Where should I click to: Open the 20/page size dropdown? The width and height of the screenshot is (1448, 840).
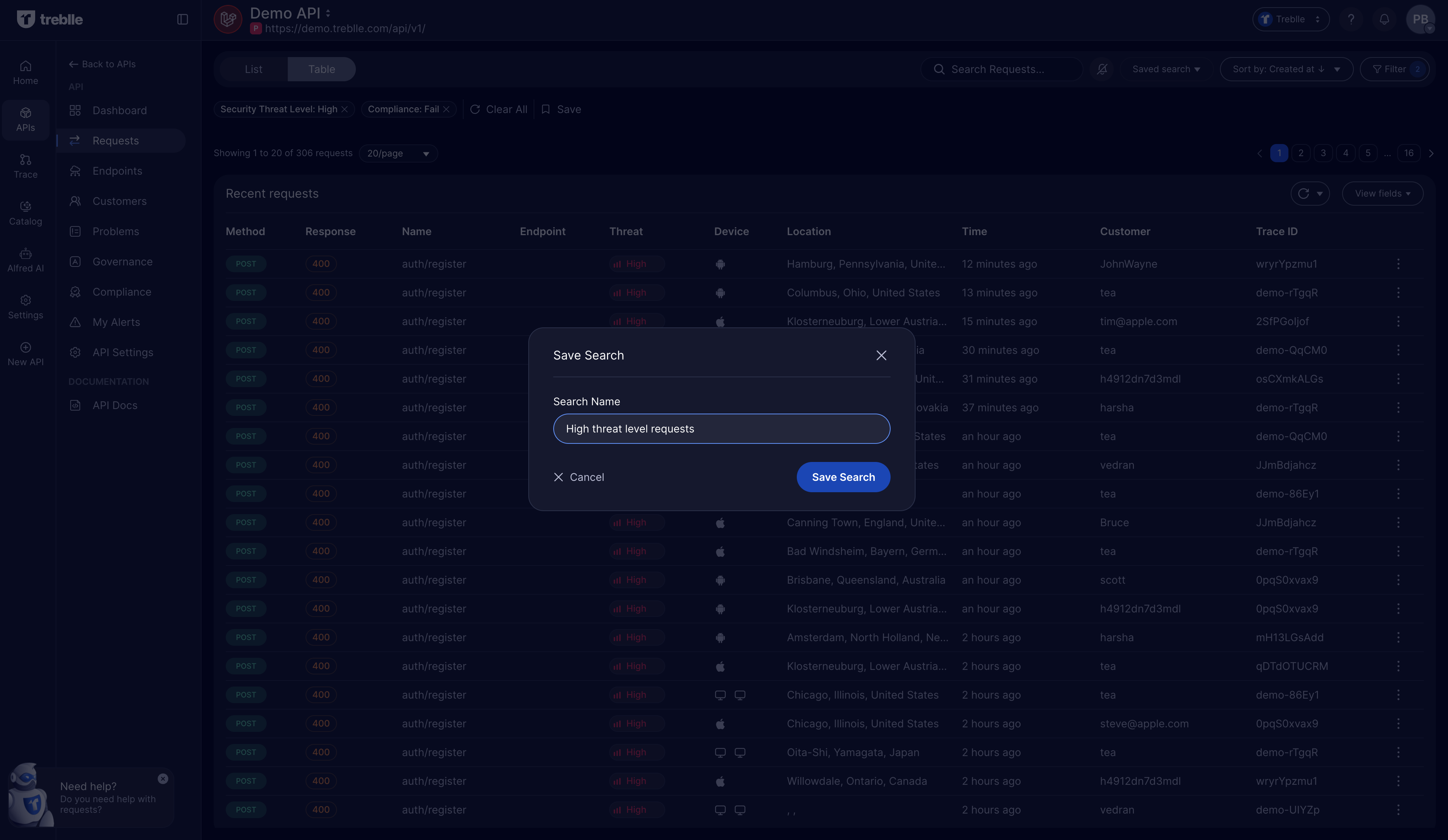(398, 153)
